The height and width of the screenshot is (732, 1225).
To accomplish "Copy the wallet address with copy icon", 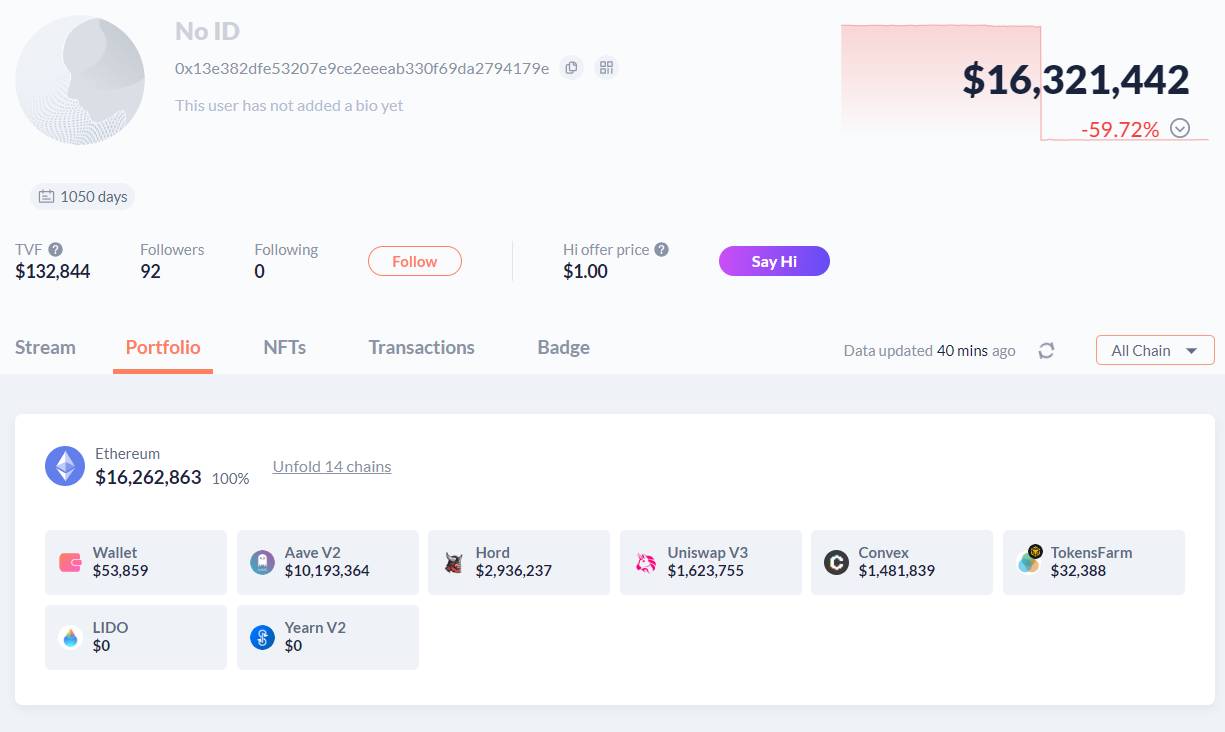I will [571, 68].
